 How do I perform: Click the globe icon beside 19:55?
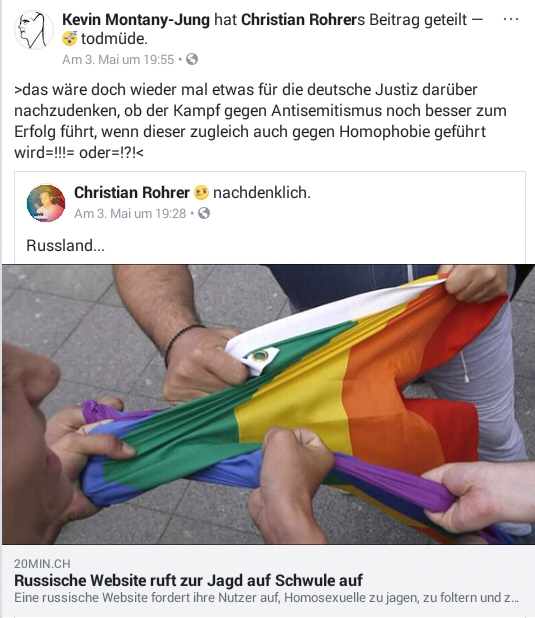(192, 59)
